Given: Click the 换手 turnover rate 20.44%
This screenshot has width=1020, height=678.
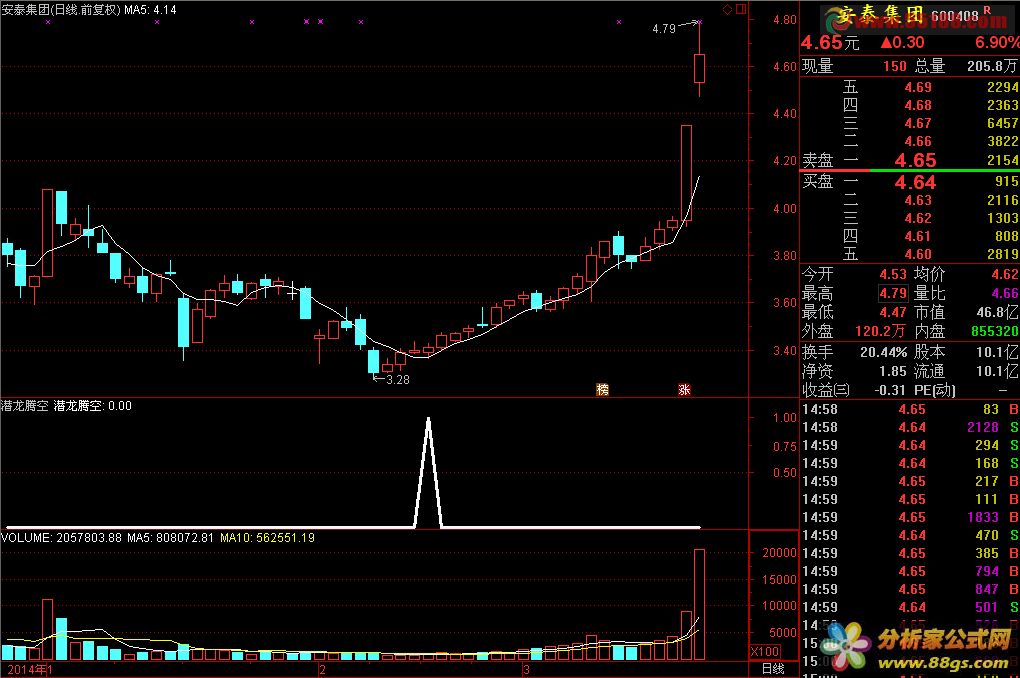Looking at the screenshot, I should pos(883,353).
